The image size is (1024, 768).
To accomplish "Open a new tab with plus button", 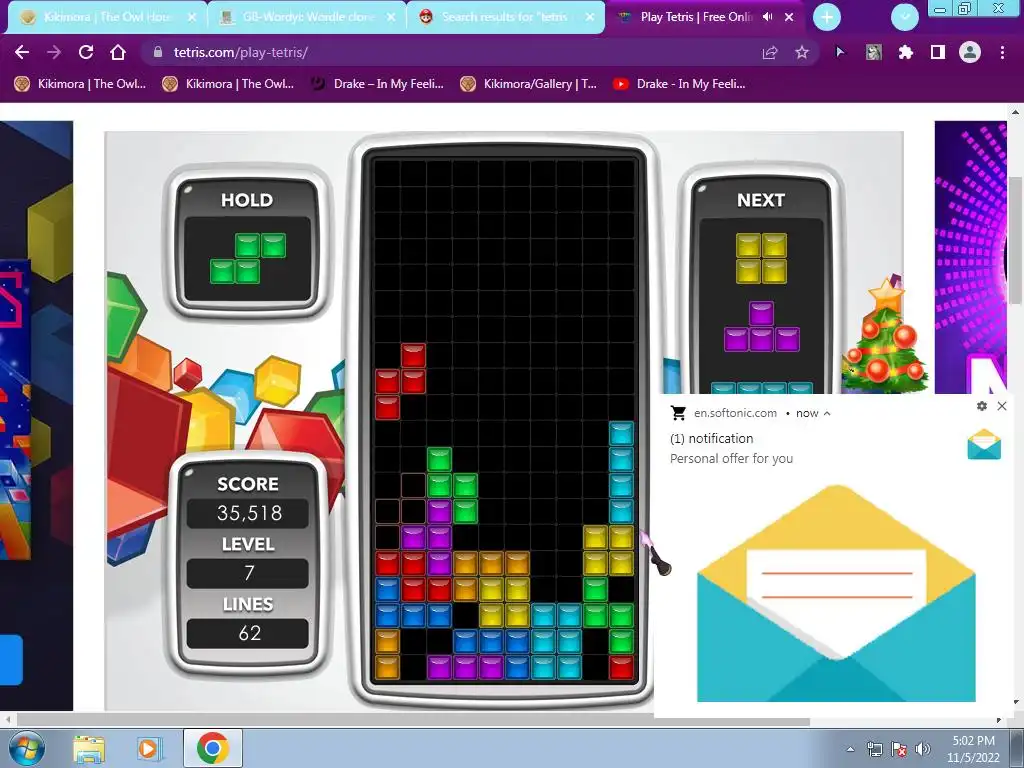I will [x=827, y=18].
